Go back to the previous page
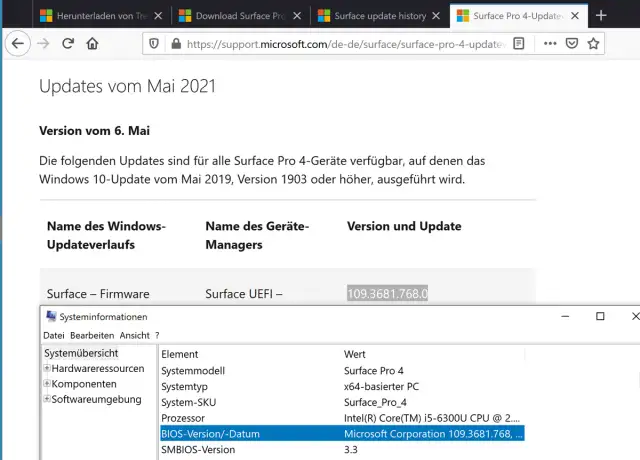 point(17,44)
